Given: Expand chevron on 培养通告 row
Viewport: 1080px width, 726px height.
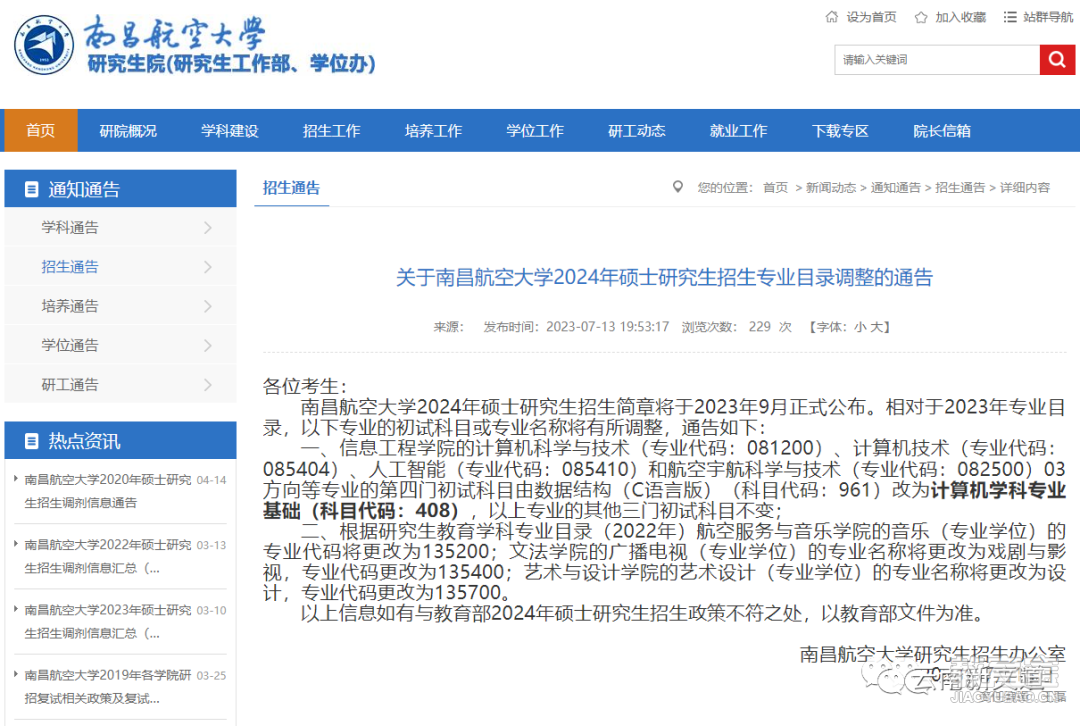Looking at the screenshot, I should [x=207, y=307].
